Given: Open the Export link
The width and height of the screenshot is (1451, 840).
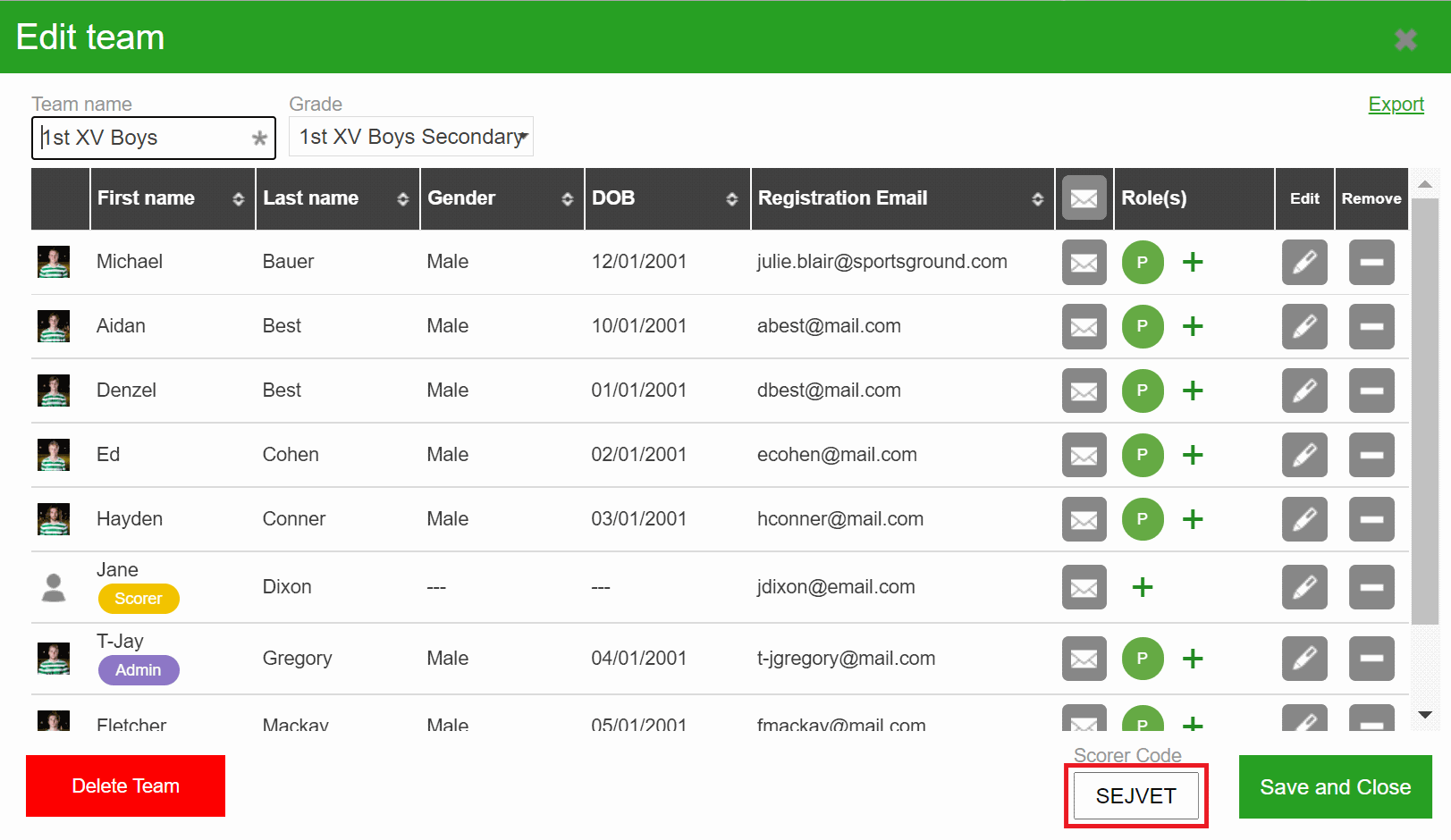Looking at the screenshot, I should tap(1395, 105).
